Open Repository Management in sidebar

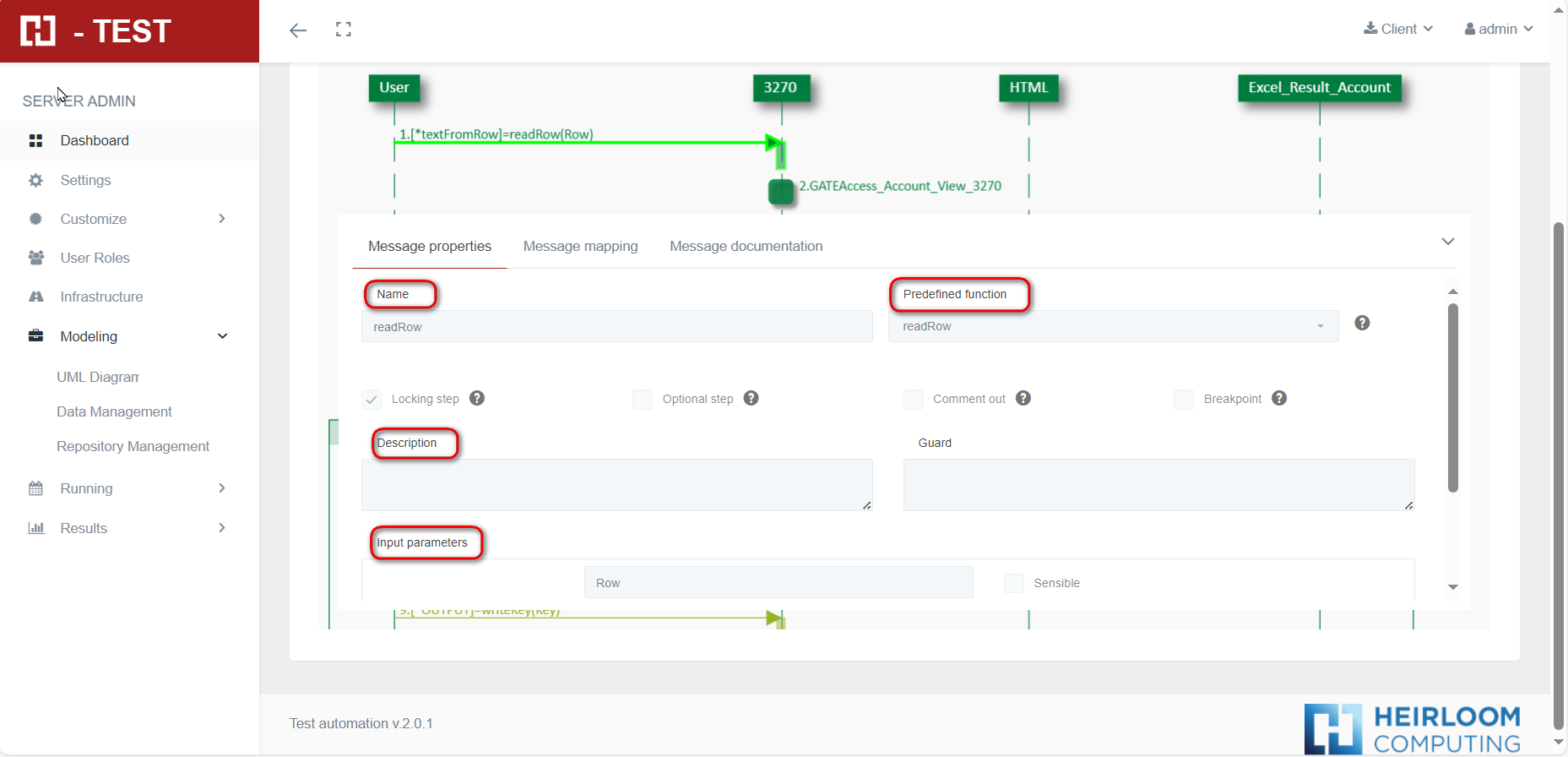(133, 446)
